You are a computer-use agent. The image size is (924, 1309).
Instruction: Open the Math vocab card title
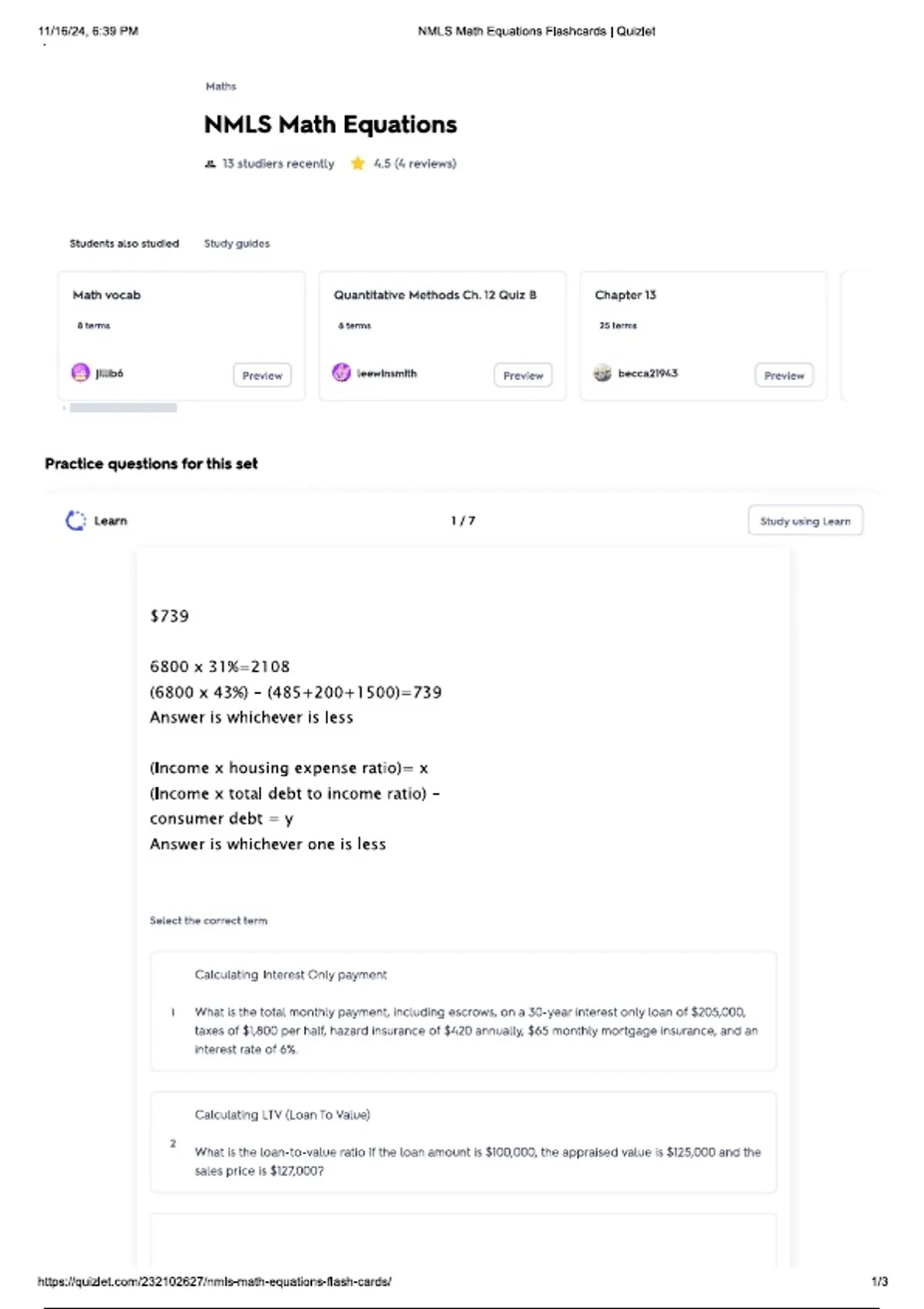[107, 296]
